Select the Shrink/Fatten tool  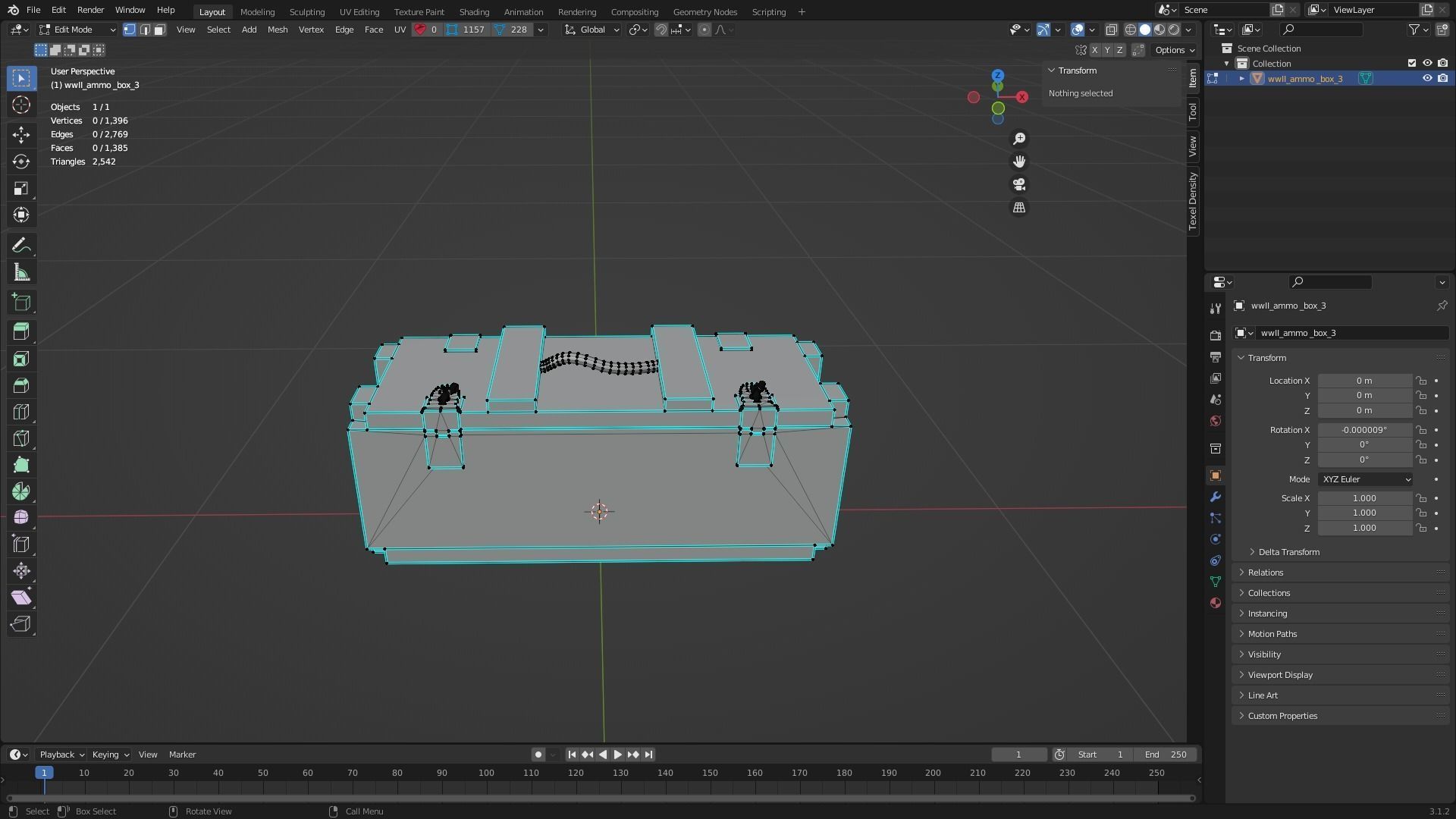click(x=21, y=570)
